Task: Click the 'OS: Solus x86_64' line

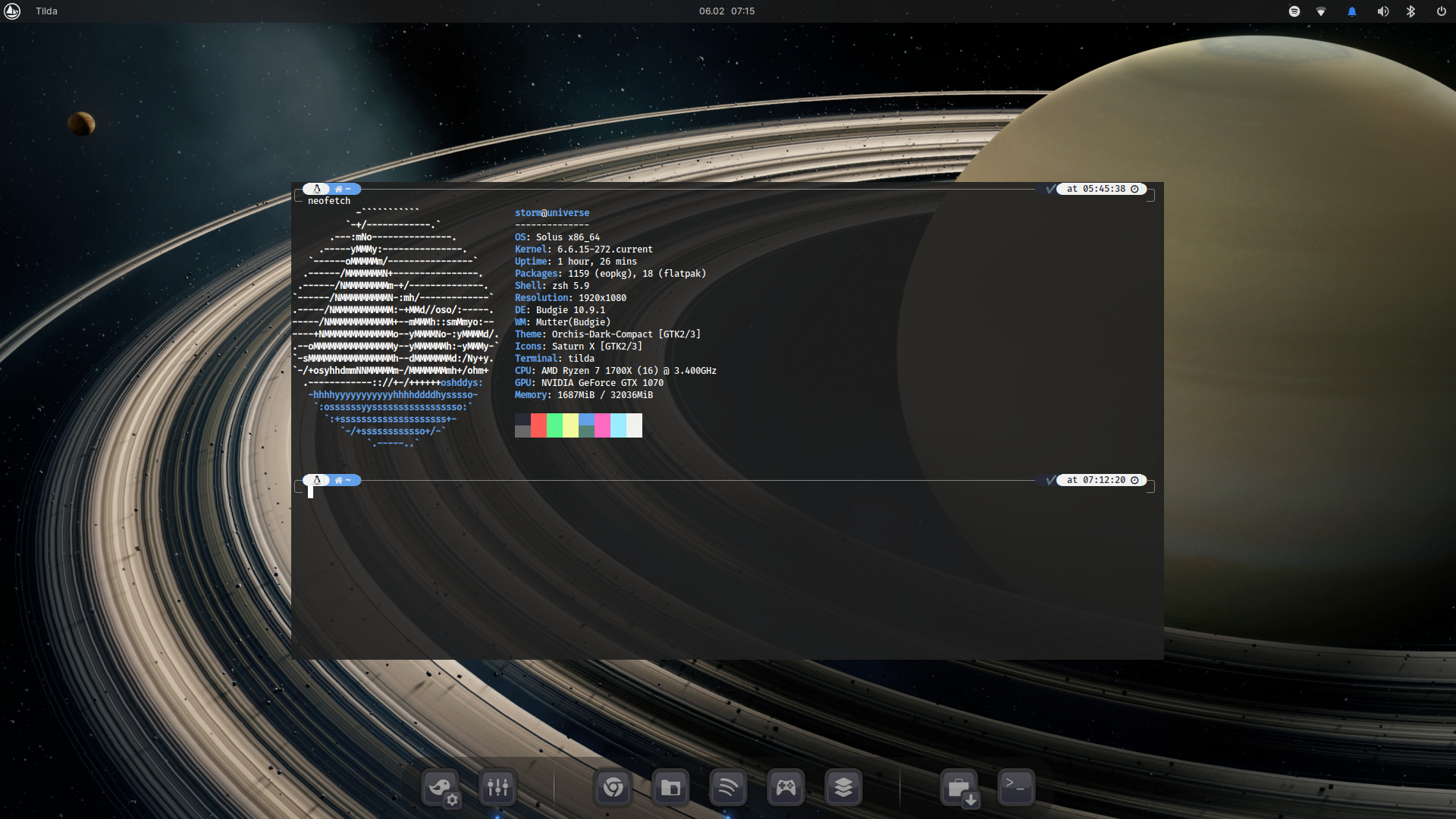Action: click(557, 237)
